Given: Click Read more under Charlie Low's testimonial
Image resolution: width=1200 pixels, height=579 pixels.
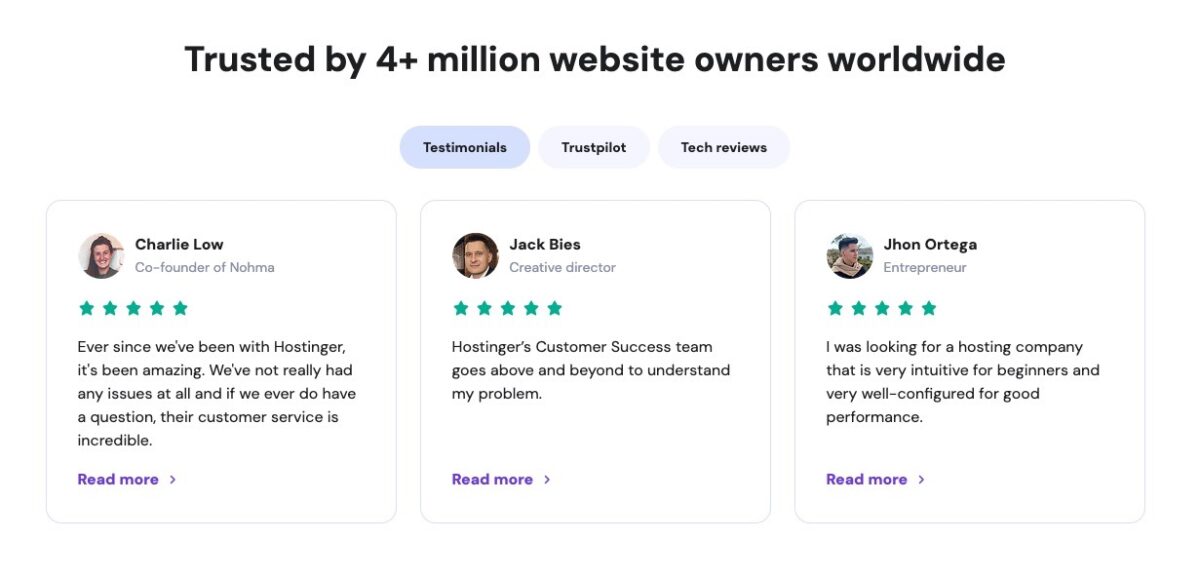Looking at the screenshot, I should click(119, 479).
